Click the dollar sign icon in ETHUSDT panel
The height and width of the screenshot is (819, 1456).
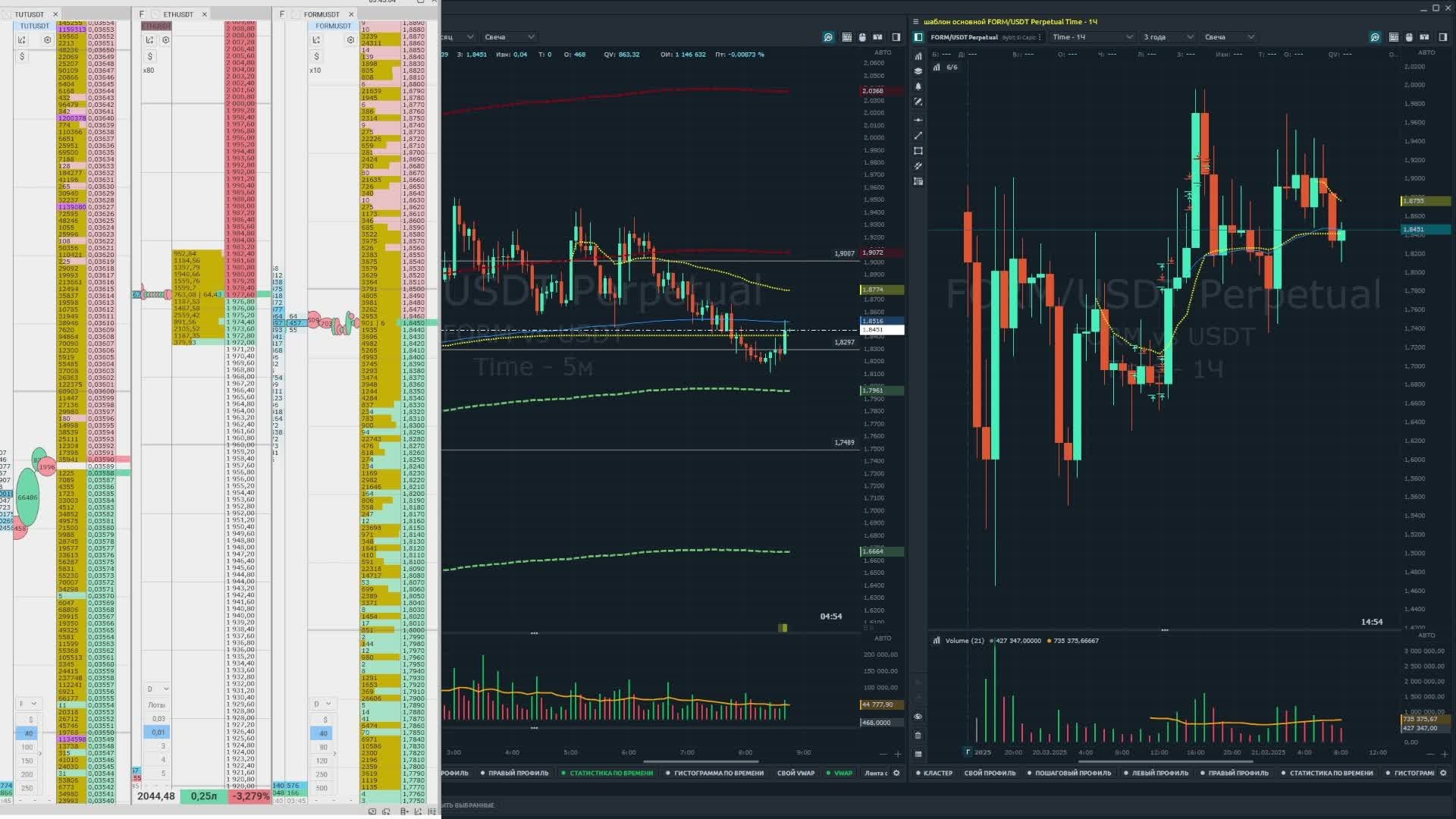point(150,56)
